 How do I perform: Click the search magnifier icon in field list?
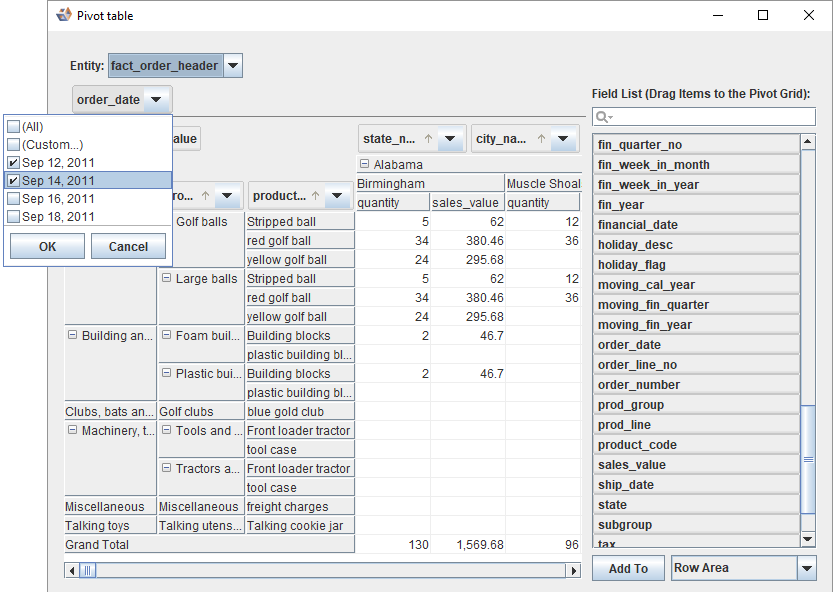tap(604, 118)
